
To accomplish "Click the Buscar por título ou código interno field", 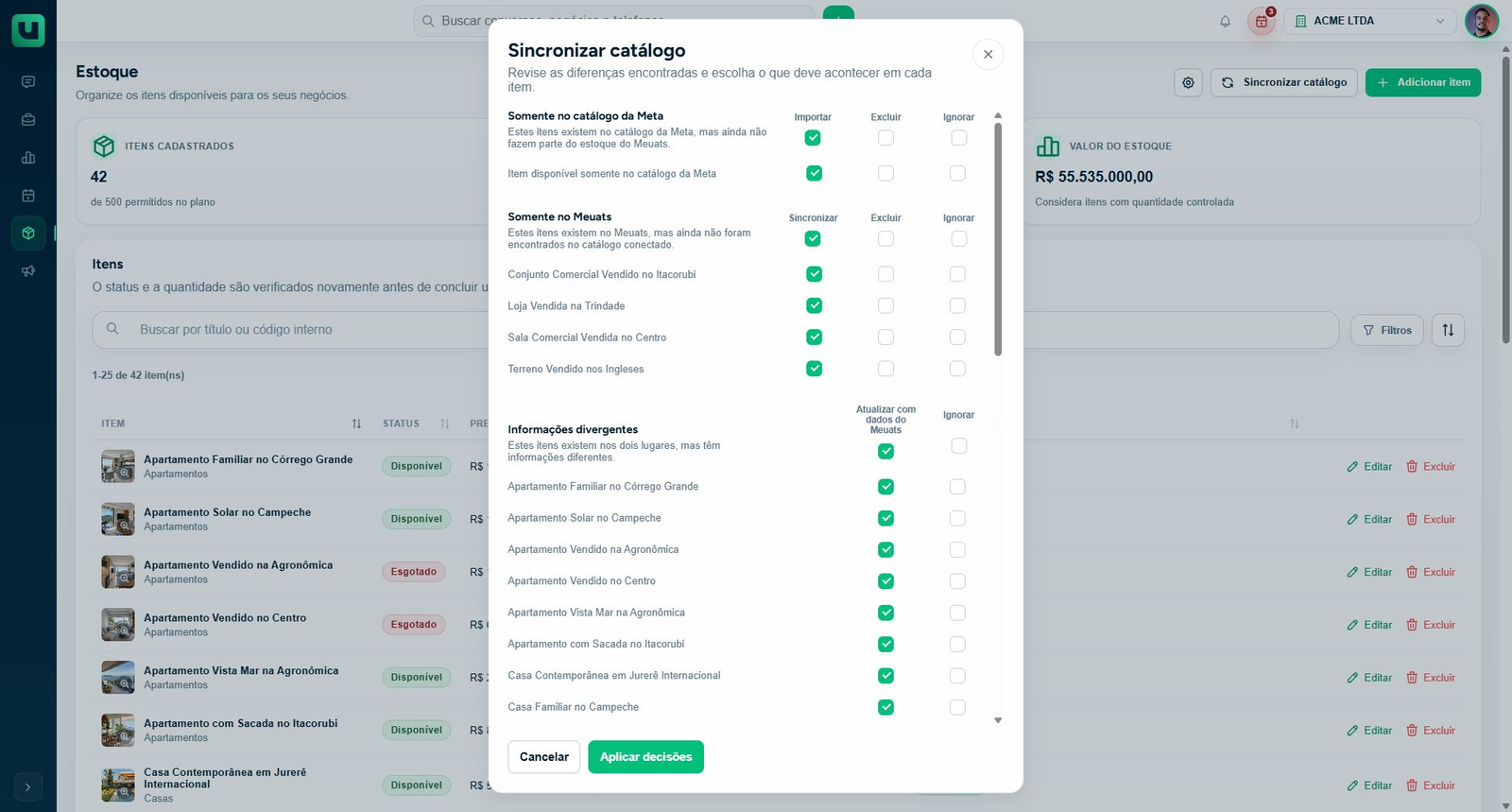I will click(715, 330).
